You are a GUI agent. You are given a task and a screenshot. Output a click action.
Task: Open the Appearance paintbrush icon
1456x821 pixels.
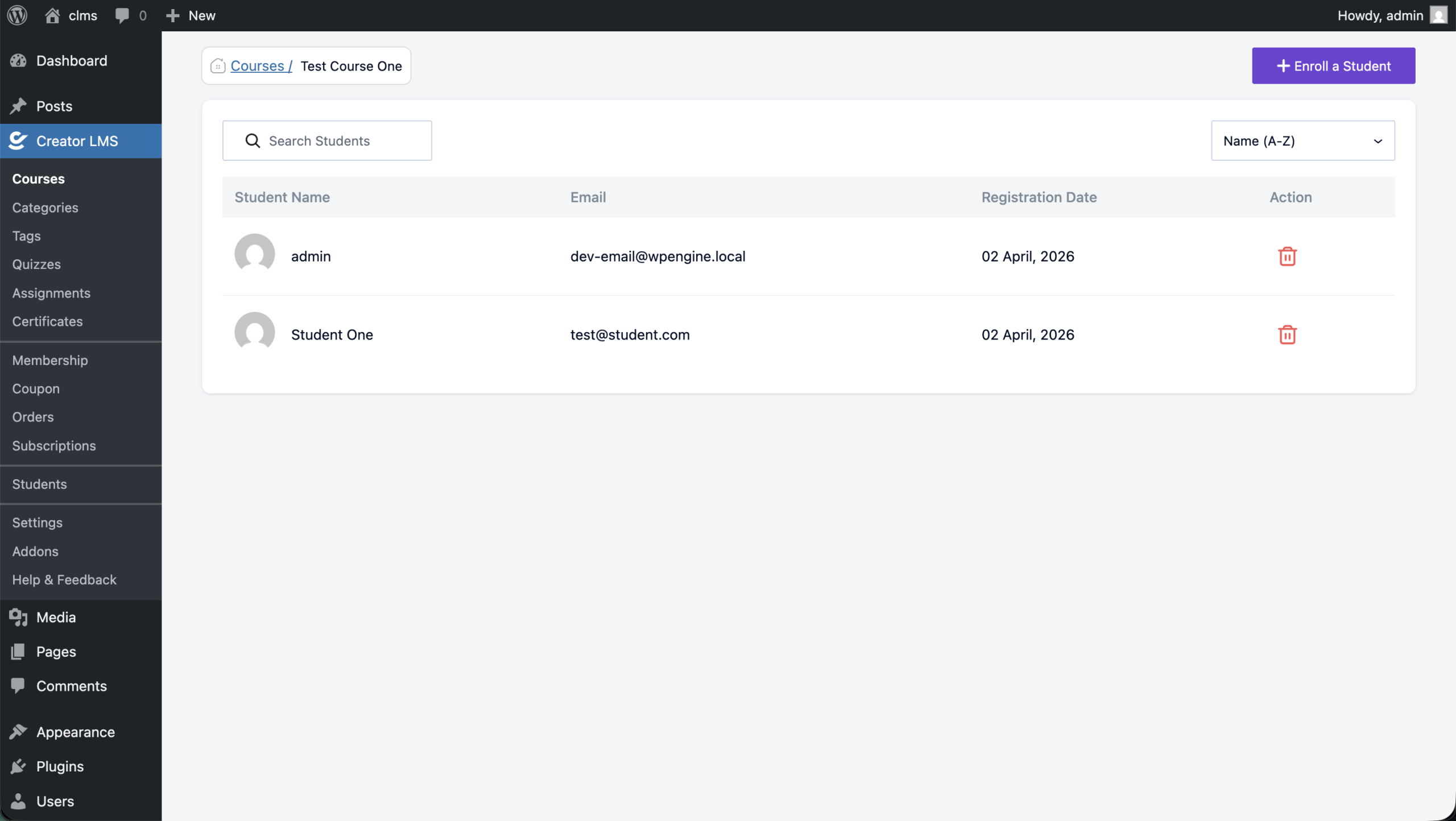tap(18, 732)
